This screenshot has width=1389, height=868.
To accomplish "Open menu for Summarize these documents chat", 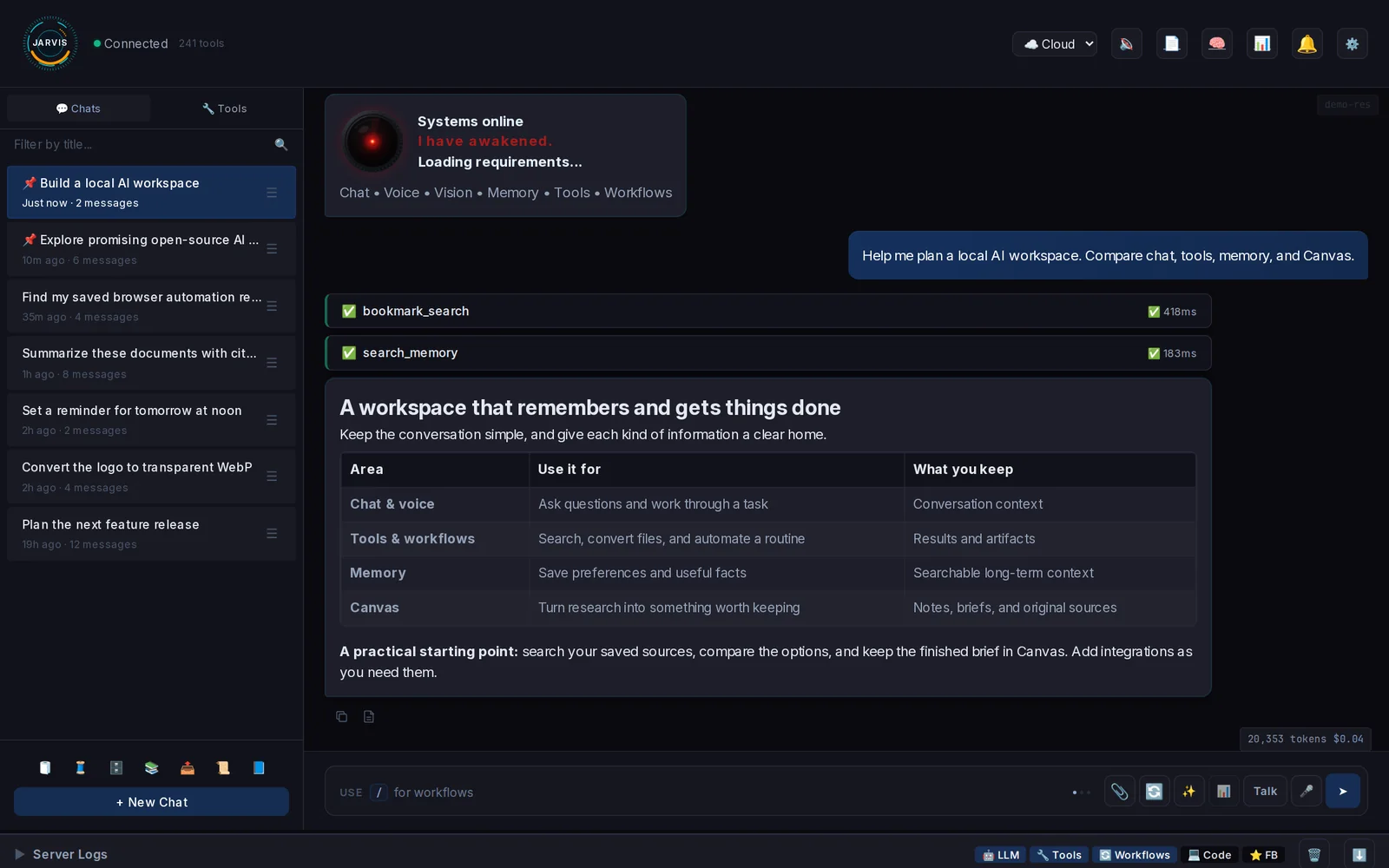I will click(x=272, y=363).
